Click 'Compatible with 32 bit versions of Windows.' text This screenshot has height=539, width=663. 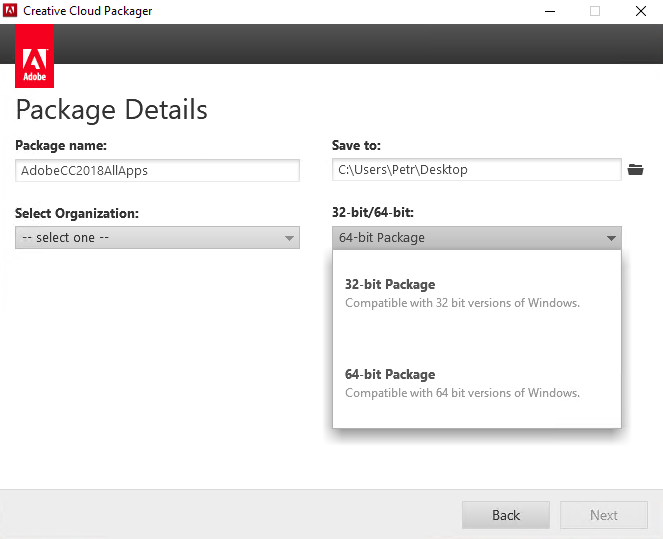click(462, 303)
